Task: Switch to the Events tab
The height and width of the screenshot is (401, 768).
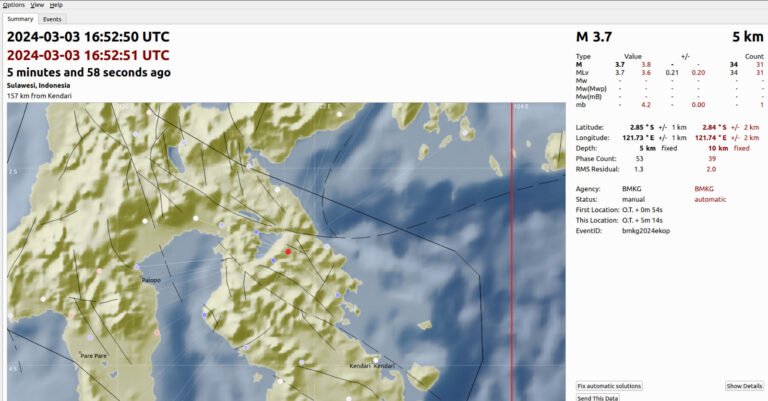Action: tap(52, 20)
